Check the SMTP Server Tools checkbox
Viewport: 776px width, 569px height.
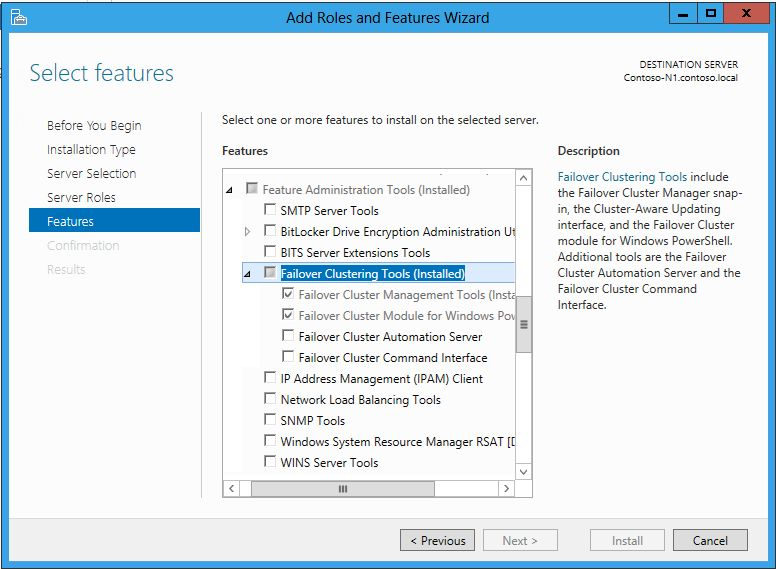[x=270, y=211]
